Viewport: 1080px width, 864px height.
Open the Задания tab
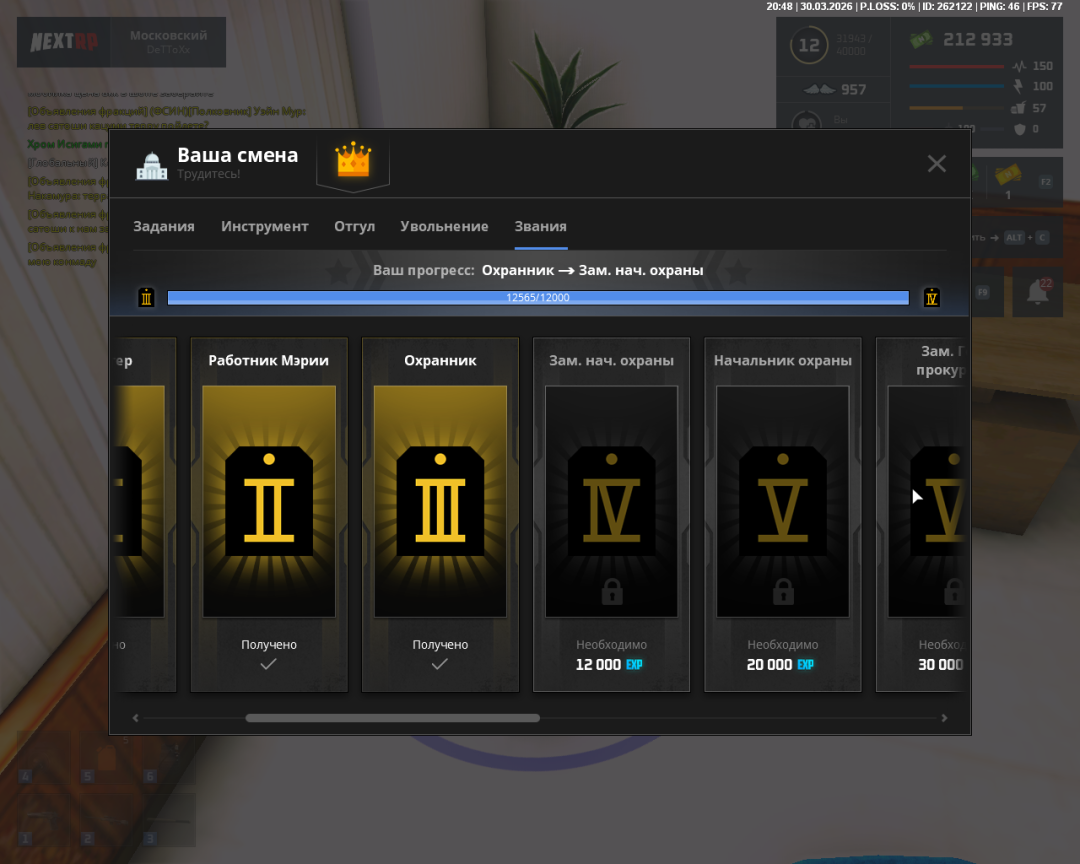pos(164,227)
